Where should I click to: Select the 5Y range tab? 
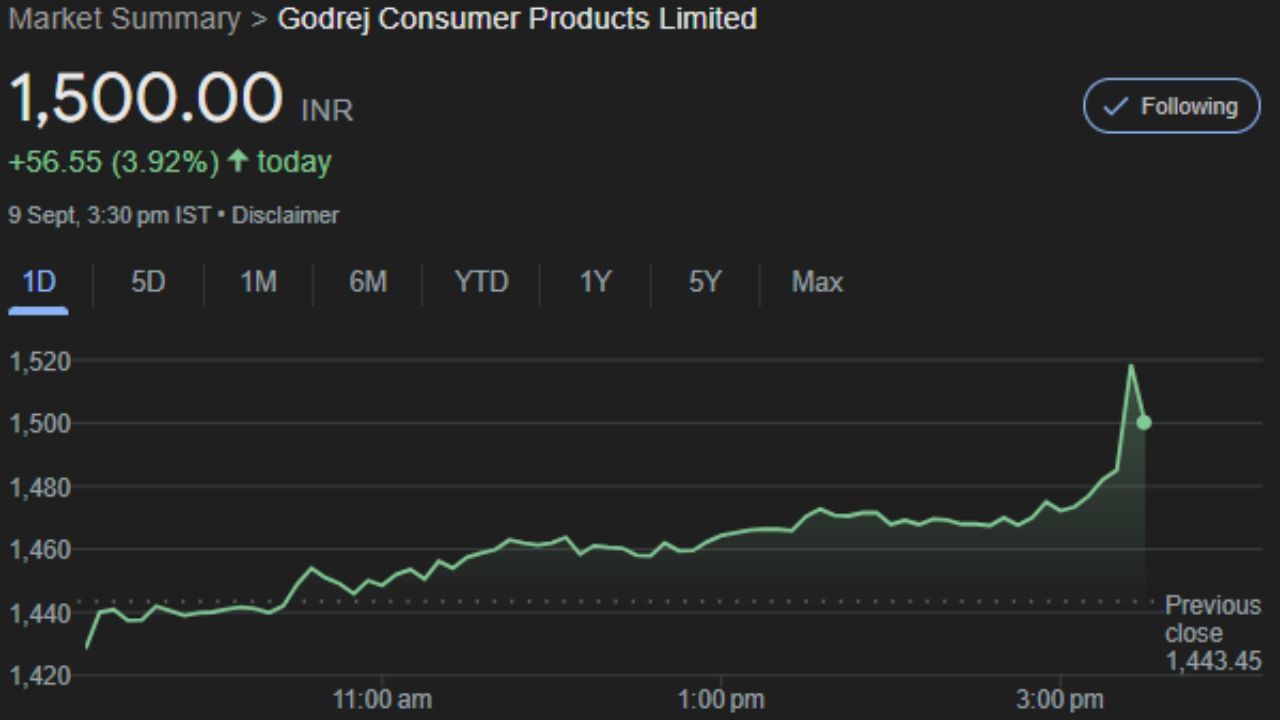click(x=705, y=283)
